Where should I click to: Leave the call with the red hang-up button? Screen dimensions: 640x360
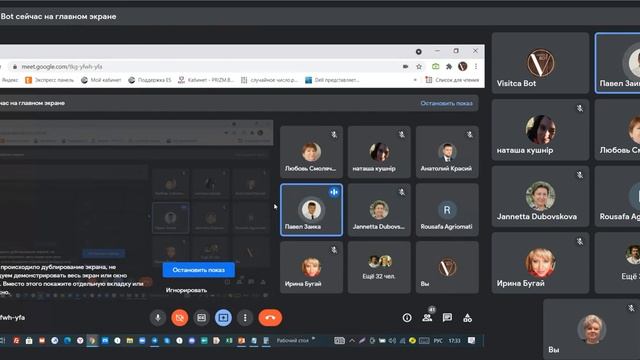click(270, 318)
